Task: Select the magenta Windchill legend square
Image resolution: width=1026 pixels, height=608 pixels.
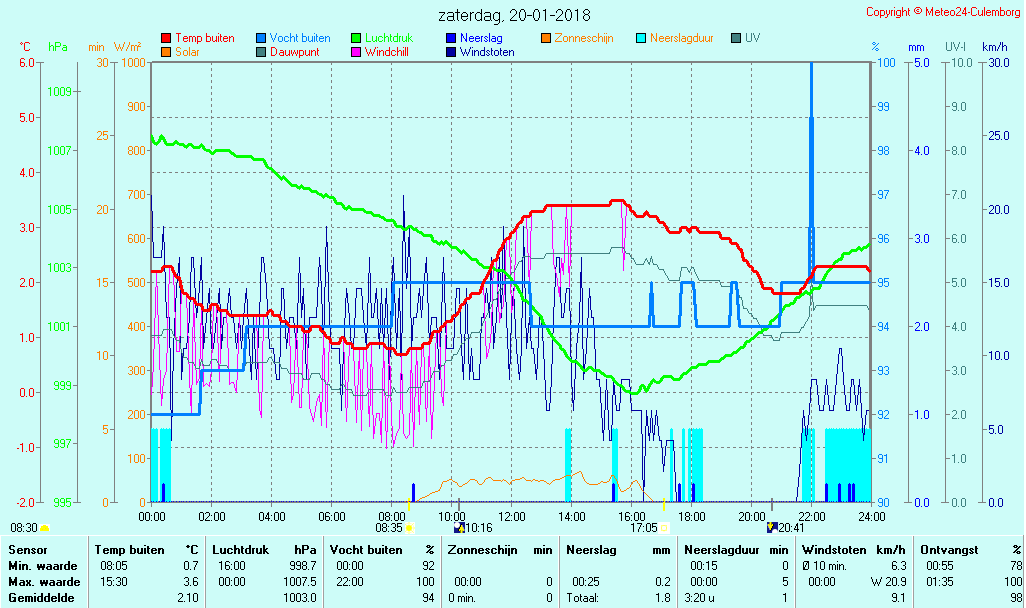Action: 356,52
